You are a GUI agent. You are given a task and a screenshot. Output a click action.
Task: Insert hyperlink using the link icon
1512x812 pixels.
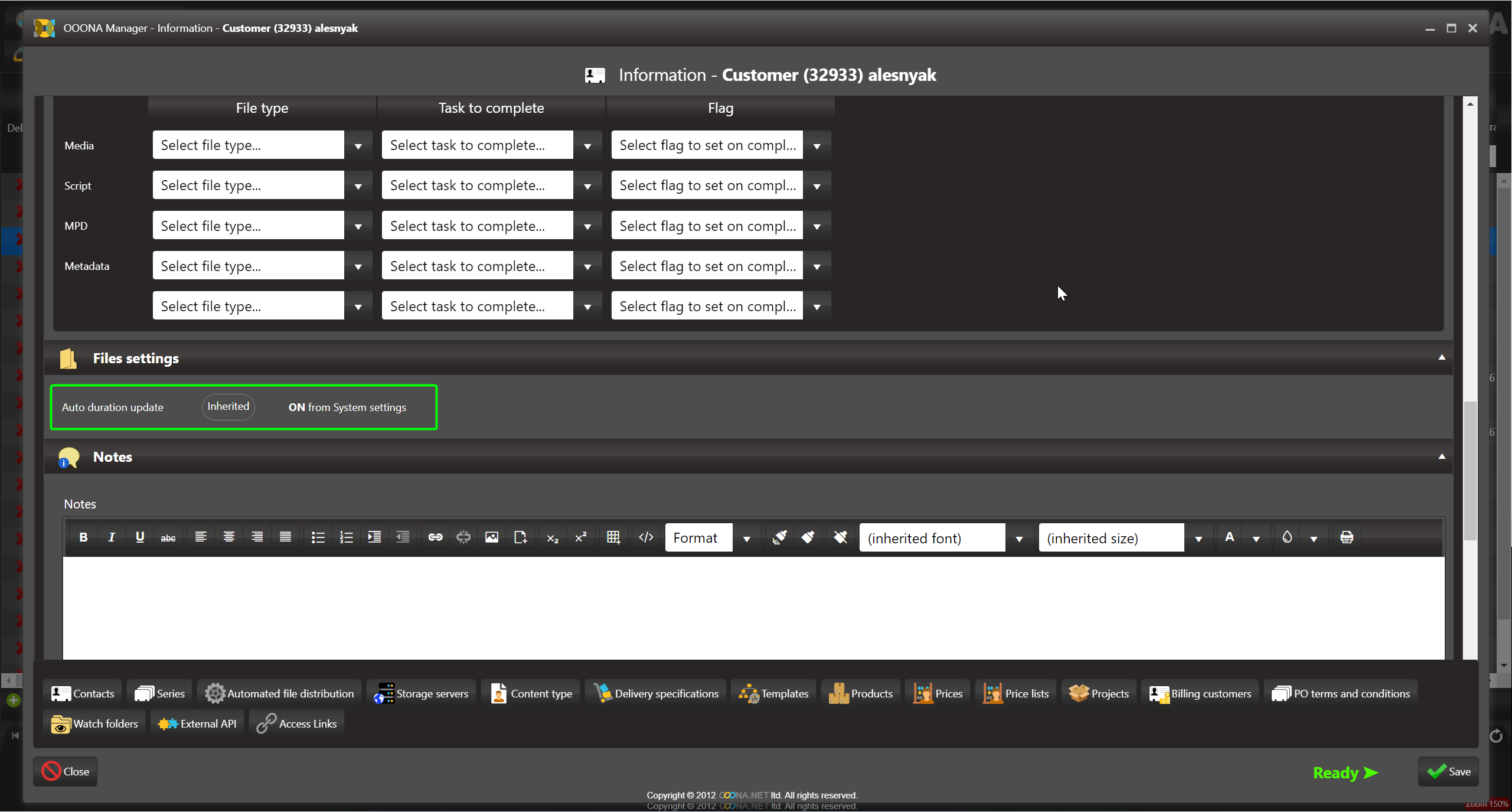tap(435, 537)
